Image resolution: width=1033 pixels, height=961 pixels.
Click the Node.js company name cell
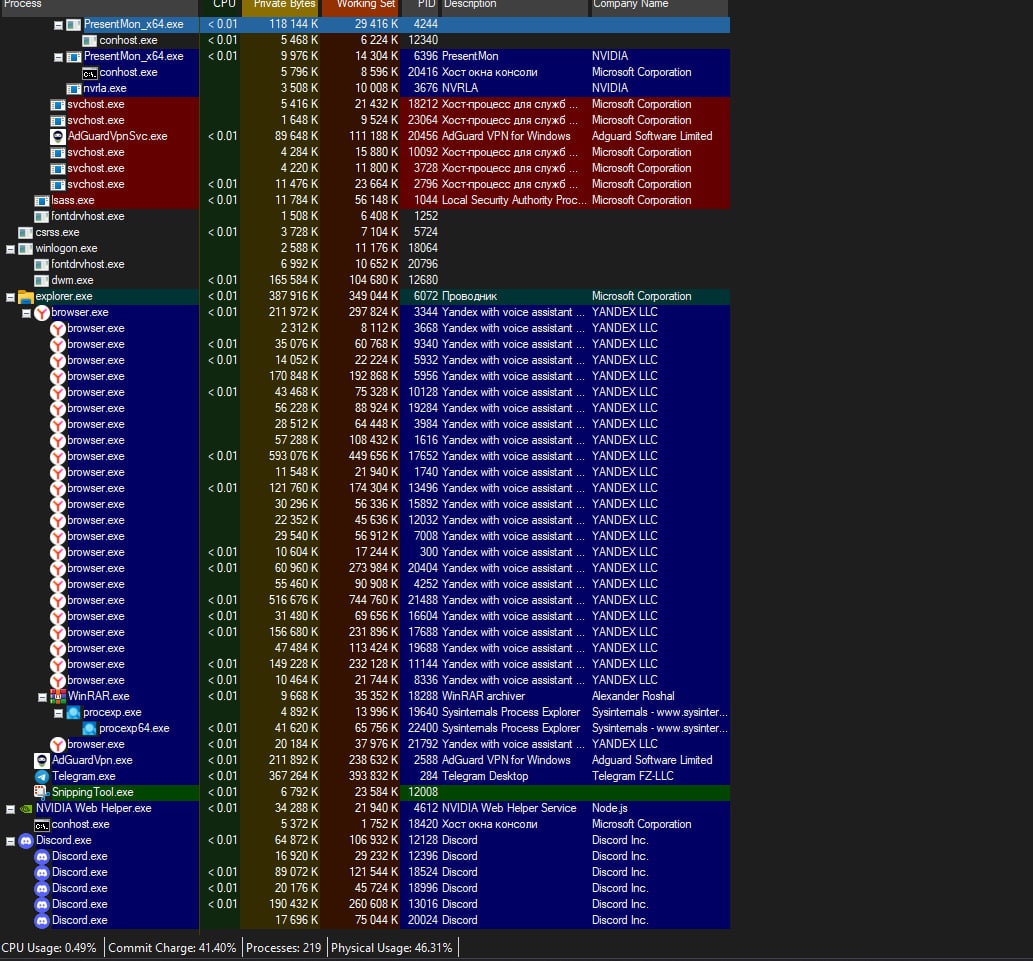point(609,808)
